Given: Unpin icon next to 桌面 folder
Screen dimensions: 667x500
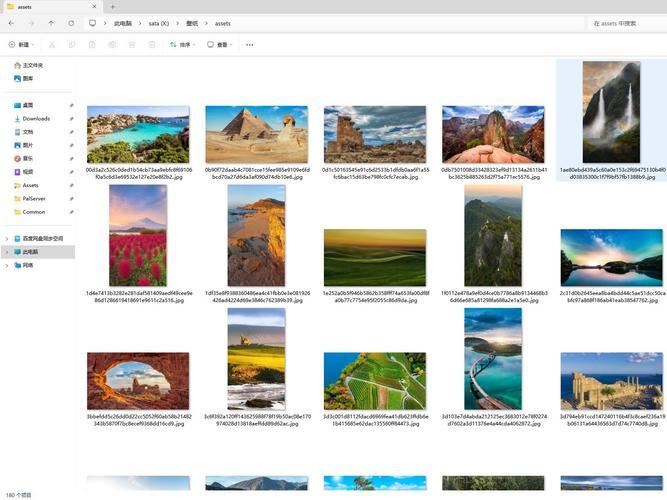Looking at the screenshot, I should [x=71, y=105].
